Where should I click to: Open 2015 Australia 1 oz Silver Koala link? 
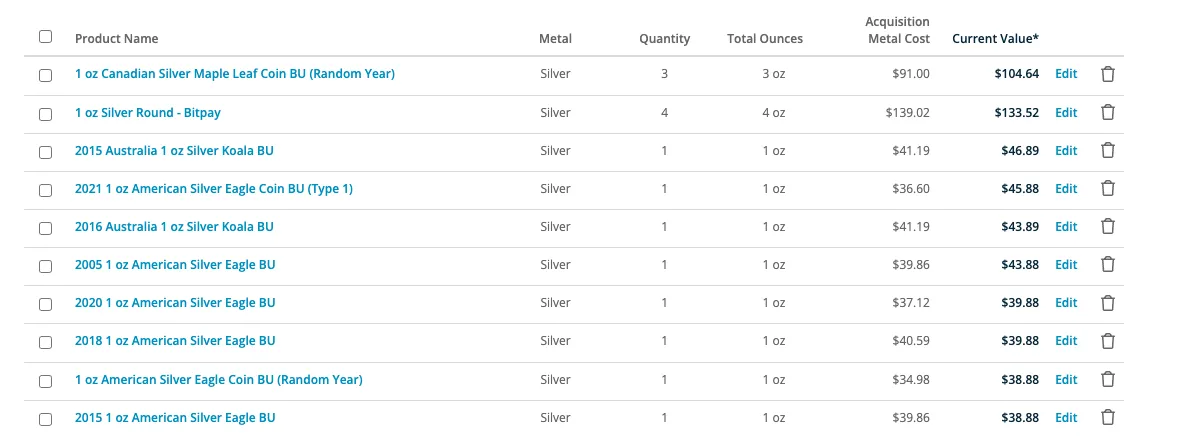pos(174,151)
